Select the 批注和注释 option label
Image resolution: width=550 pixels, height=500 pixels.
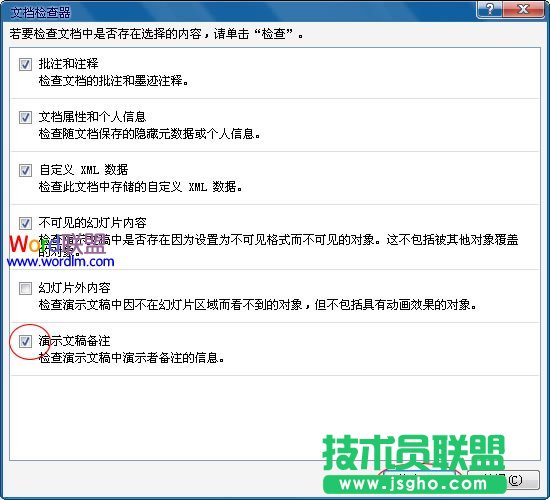click(x=68, y=64)
